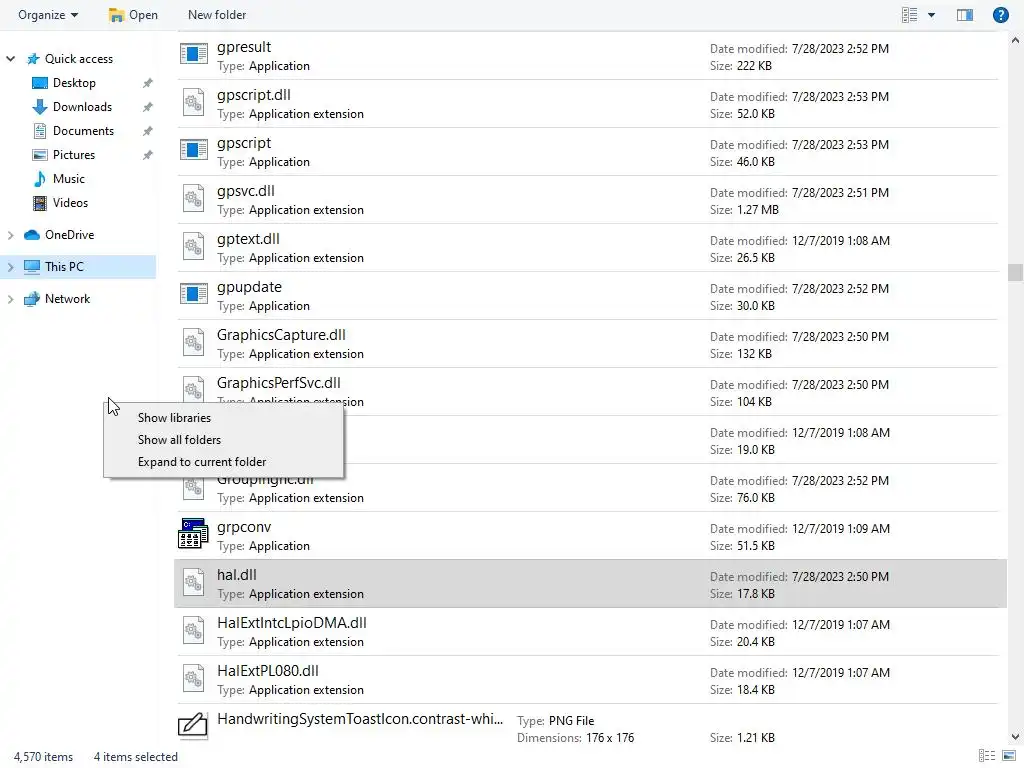The image size is (1024, 768).
Task: Toggle the preview pane icon
Action: pyautogui.click(x=965, y=15)
